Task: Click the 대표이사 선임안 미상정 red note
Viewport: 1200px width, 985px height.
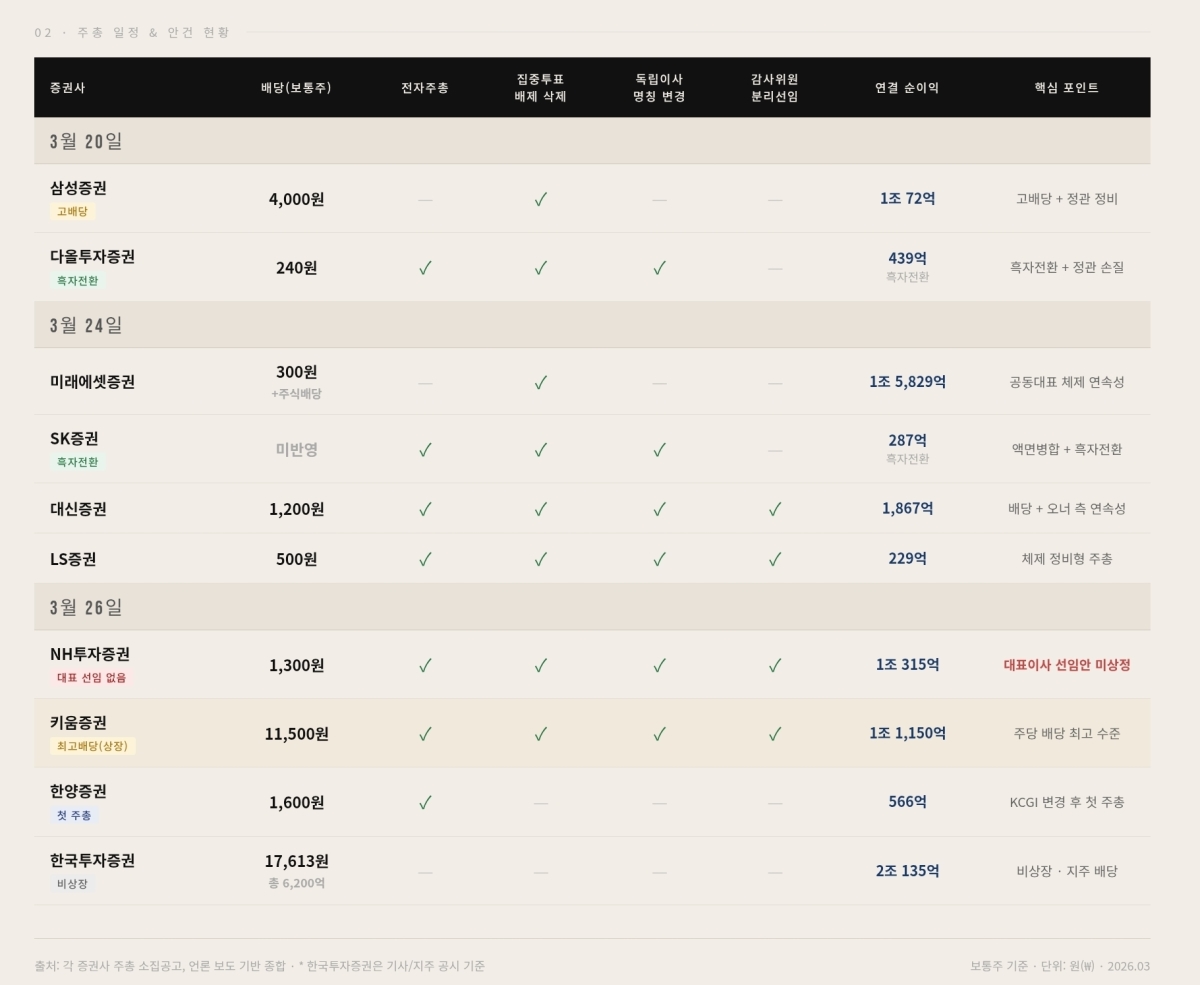Action: [x=1067, y=665]
